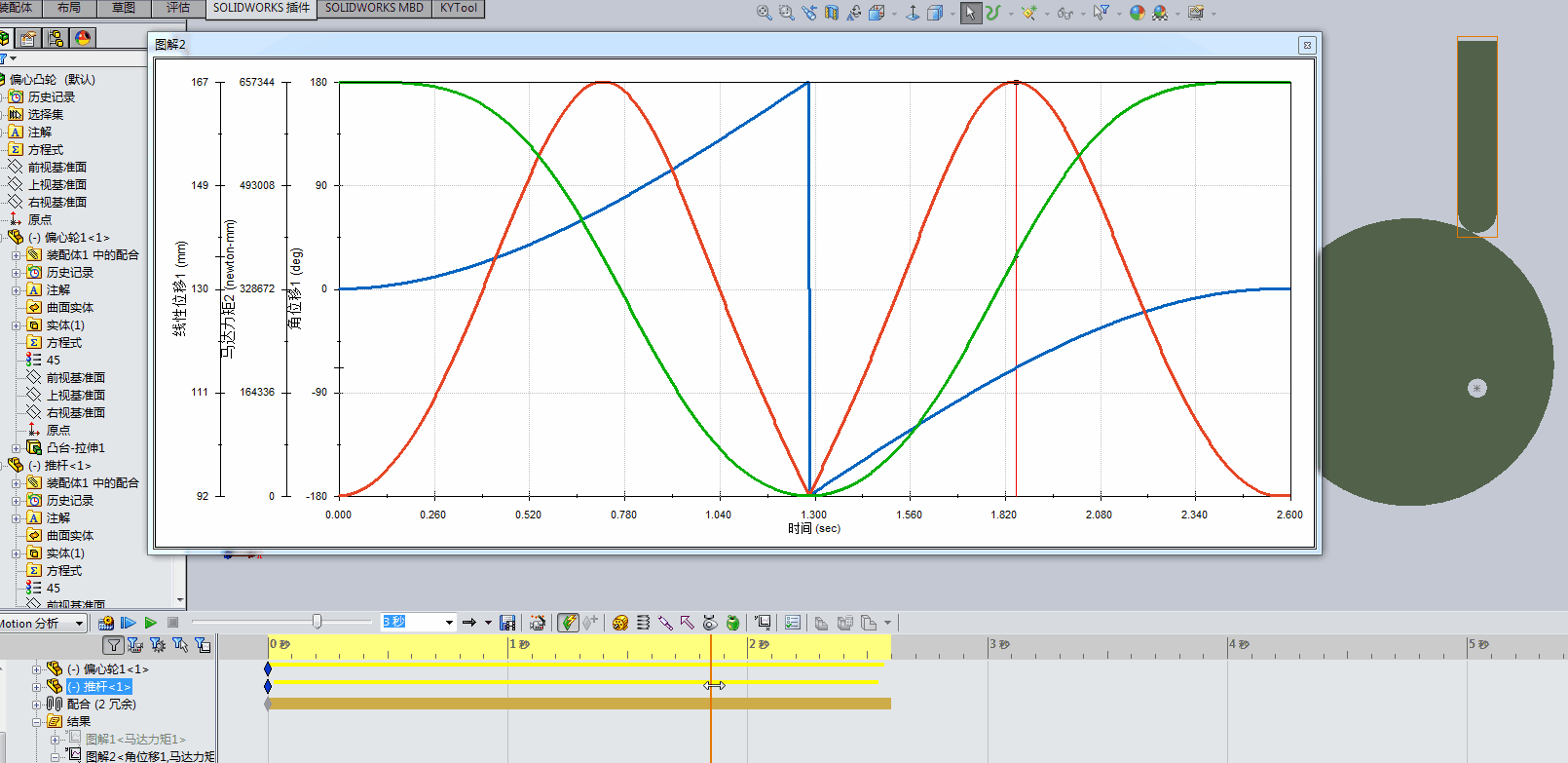The image size is (1568, 763).
Task: Switch to SOLIDWORKS 插件 tab
Action: (x=261, y=8)
